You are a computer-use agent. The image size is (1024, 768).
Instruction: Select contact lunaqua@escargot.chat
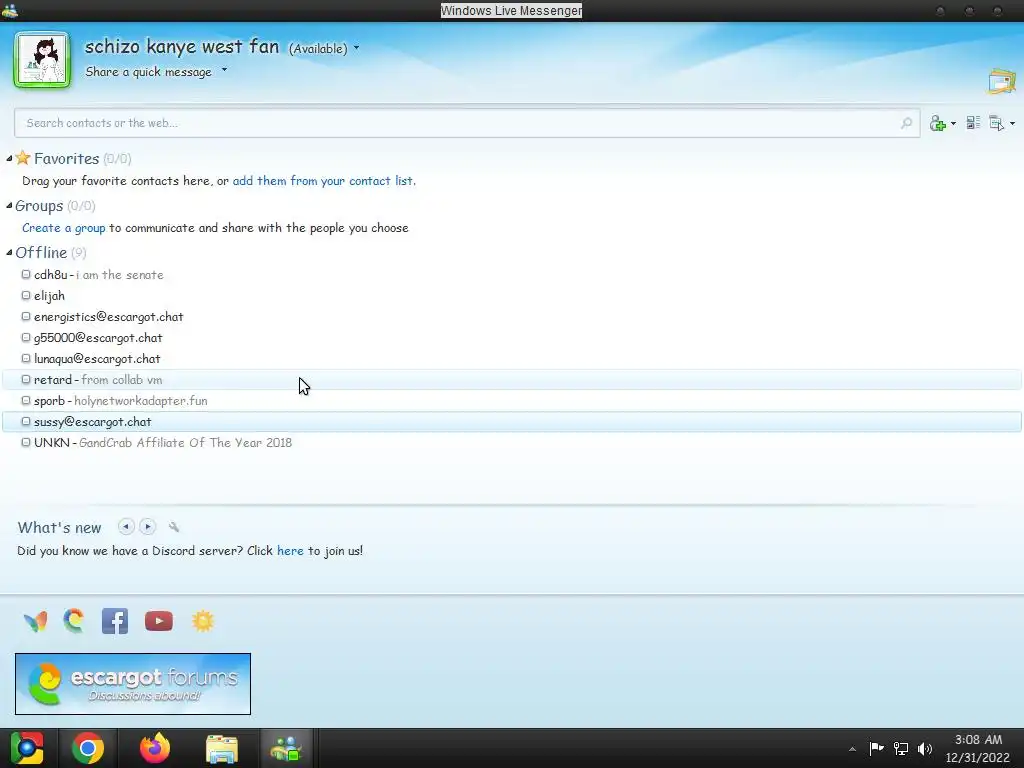(x=511, y=359)
